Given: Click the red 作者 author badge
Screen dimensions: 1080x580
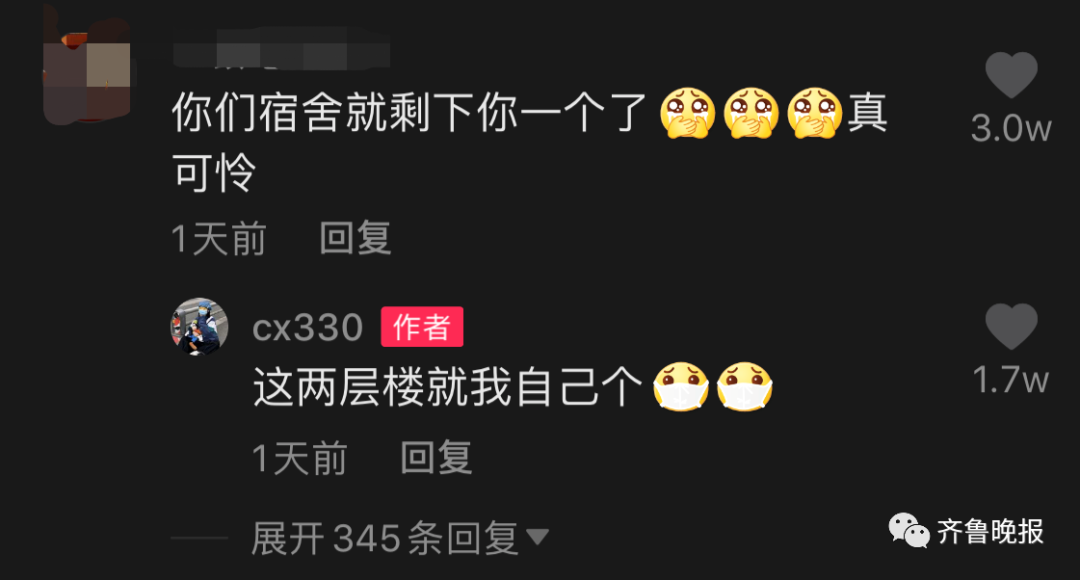Looking at the screenshot, I should [422, 327].
